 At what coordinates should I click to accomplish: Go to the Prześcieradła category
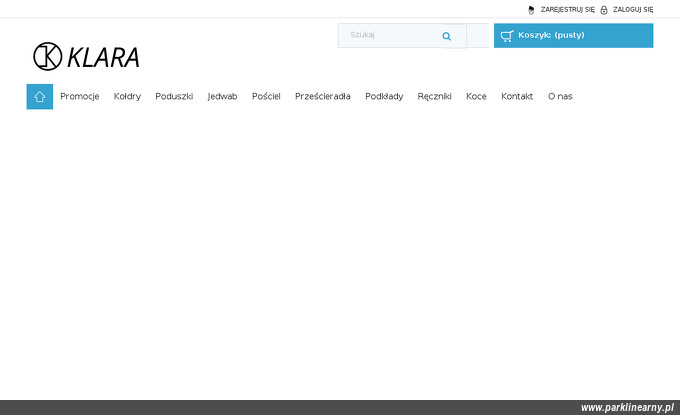tap(323, 96)
